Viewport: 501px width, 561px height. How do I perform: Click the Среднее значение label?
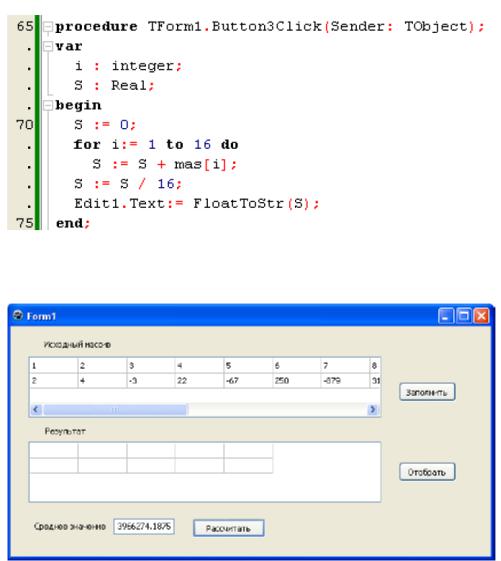click(x=70, y=527)
